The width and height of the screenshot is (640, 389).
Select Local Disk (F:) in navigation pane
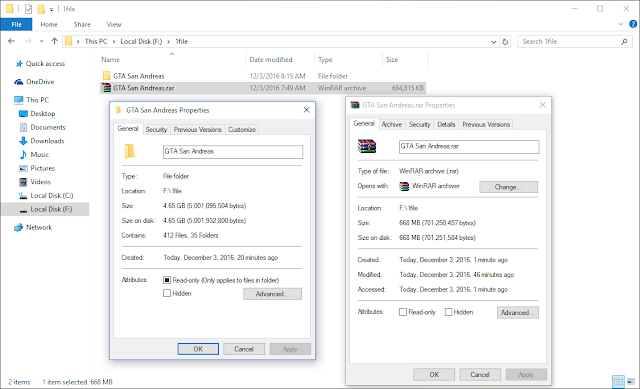pyautogui.click(x=45, y=209)
